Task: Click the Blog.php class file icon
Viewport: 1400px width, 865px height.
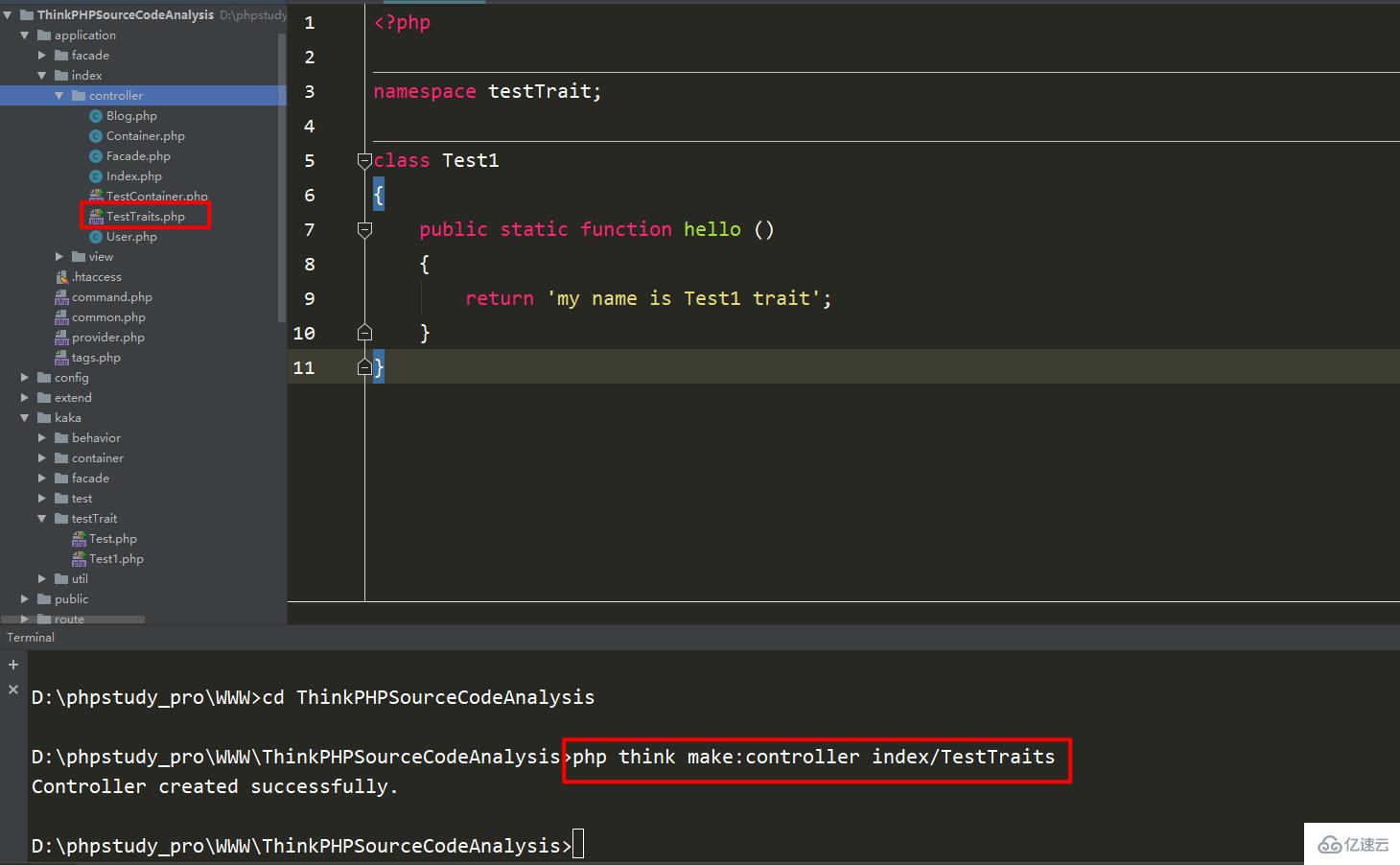Action: click(x=96, y=116)
